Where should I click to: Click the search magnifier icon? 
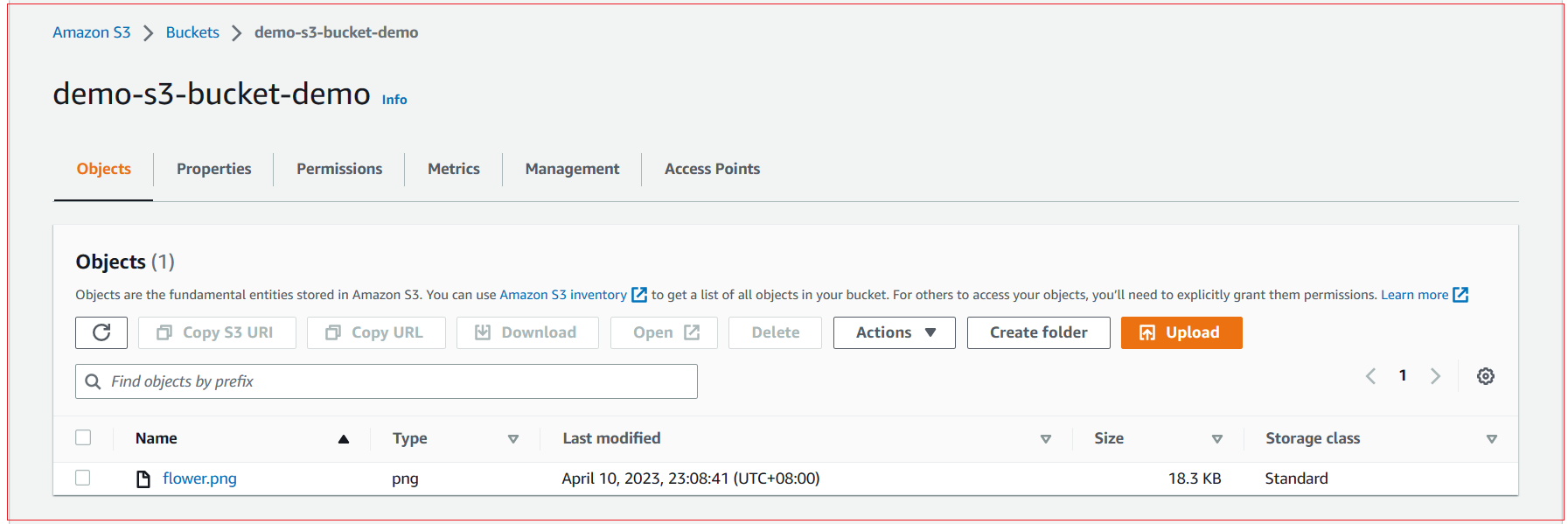(x=93, y=381)
